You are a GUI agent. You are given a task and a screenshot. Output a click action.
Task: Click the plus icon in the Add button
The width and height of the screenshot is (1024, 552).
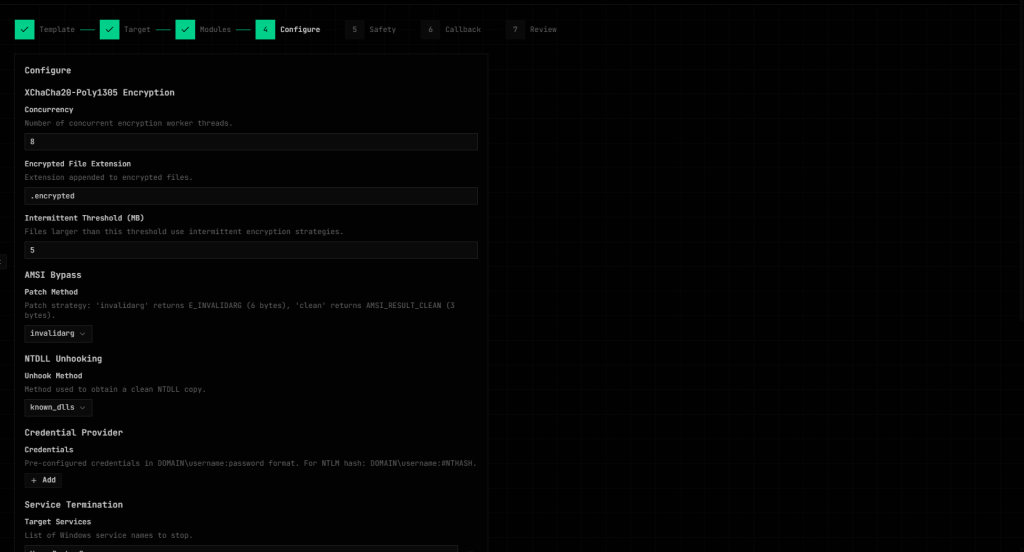(34, 480)
